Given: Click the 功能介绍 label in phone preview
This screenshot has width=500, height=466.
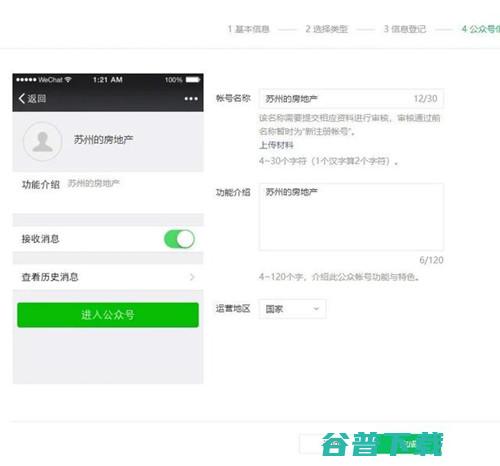Looking at the screenshot, I should [41, 184].
